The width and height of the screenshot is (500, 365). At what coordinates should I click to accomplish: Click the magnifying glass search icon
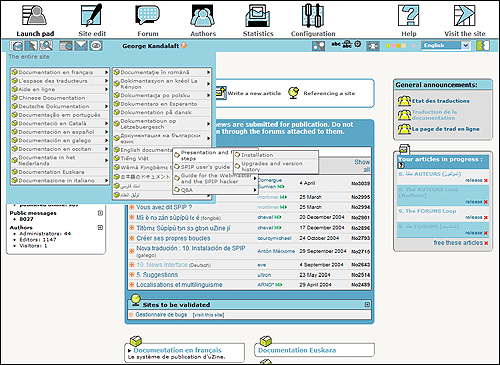click(x=46, y=45)
